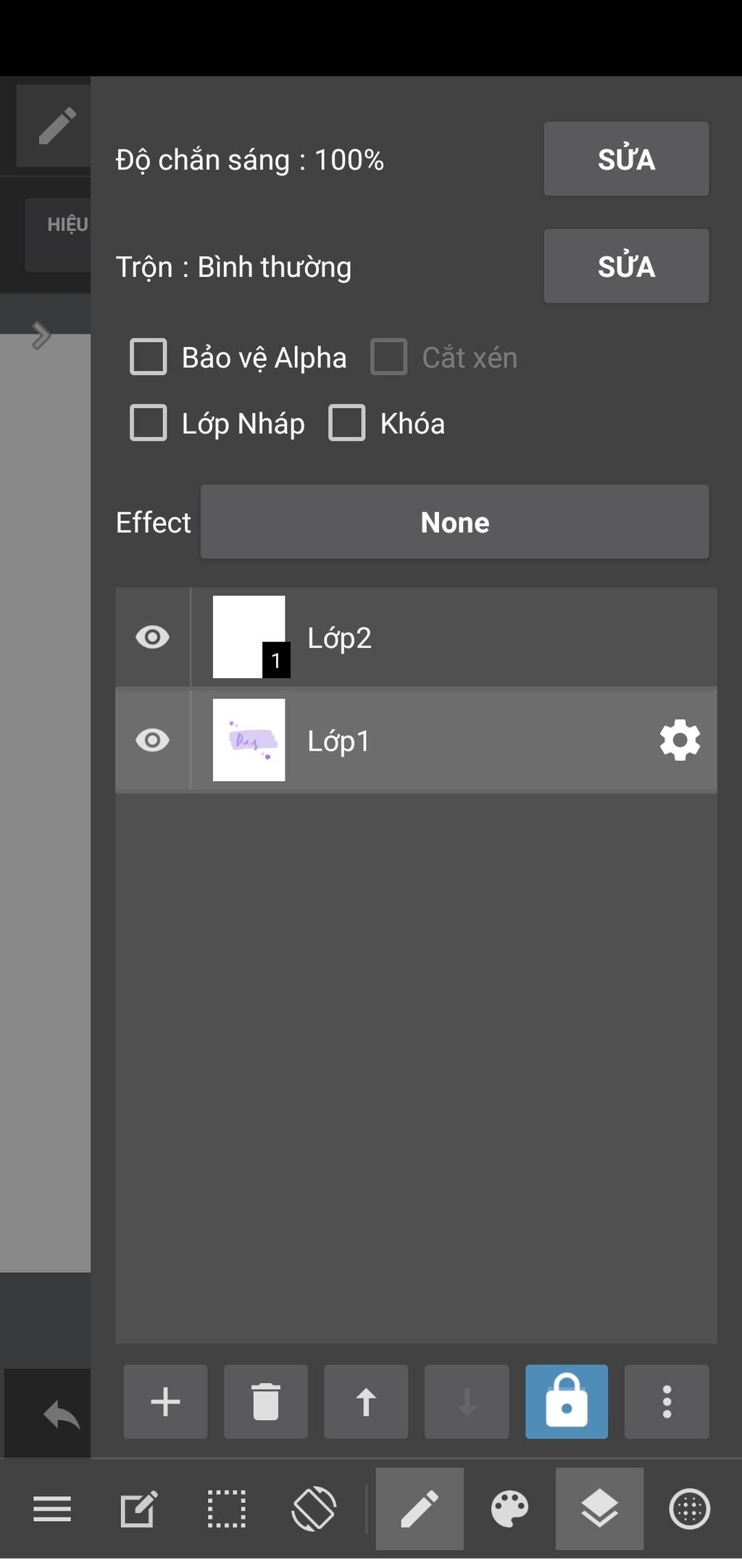Viewport: 742px width, 1568px height.
Task: Open the canvas rotate tool
Action: [x=314, y=1510]
